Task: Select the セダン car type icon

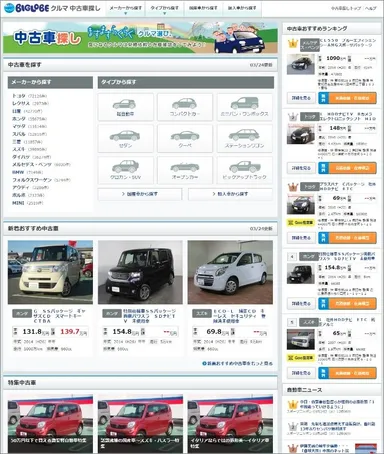Action: pos(125,139)
